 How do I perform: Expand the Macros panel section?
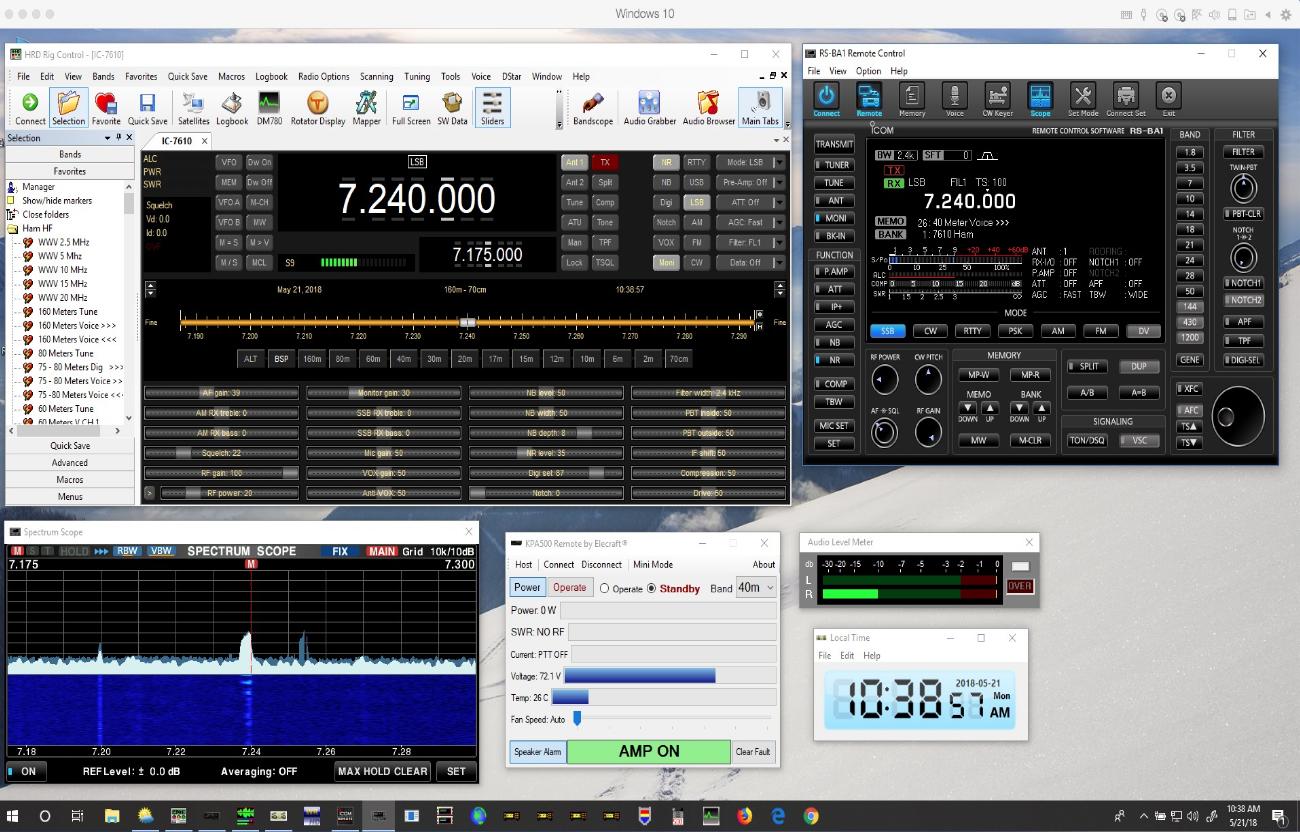(x=70, y=480)
